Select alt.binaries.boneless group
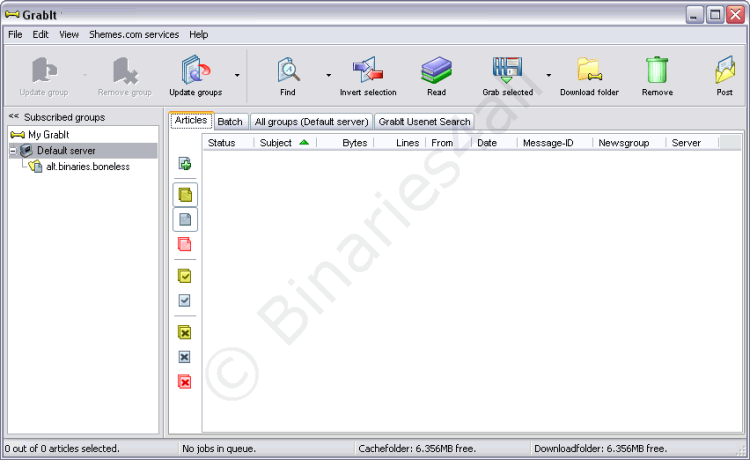The height and width of the screenshot is (460, 750). [88, 166]
